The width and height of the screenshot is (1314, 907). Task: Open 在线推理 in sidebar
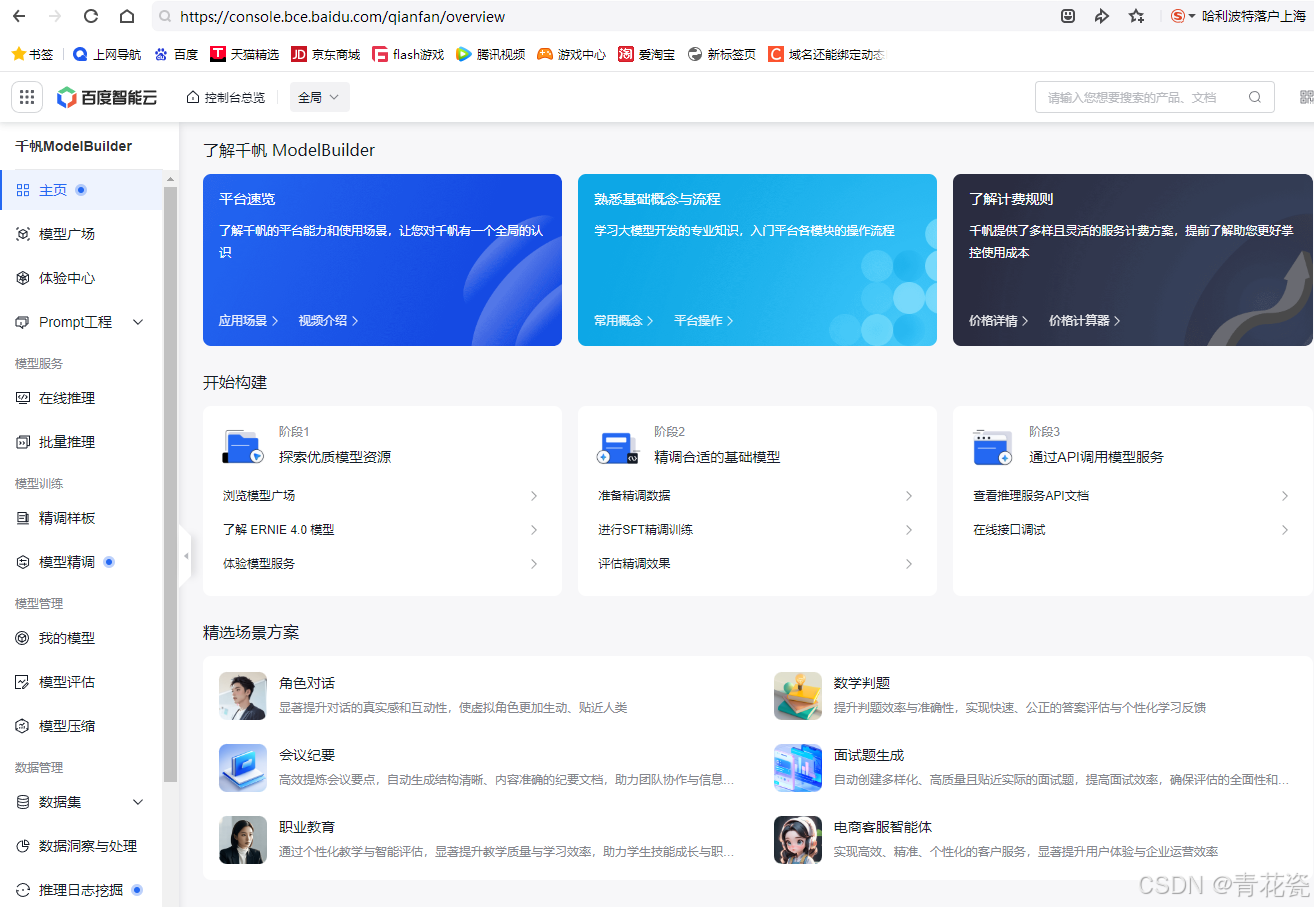tap(81, 398)
